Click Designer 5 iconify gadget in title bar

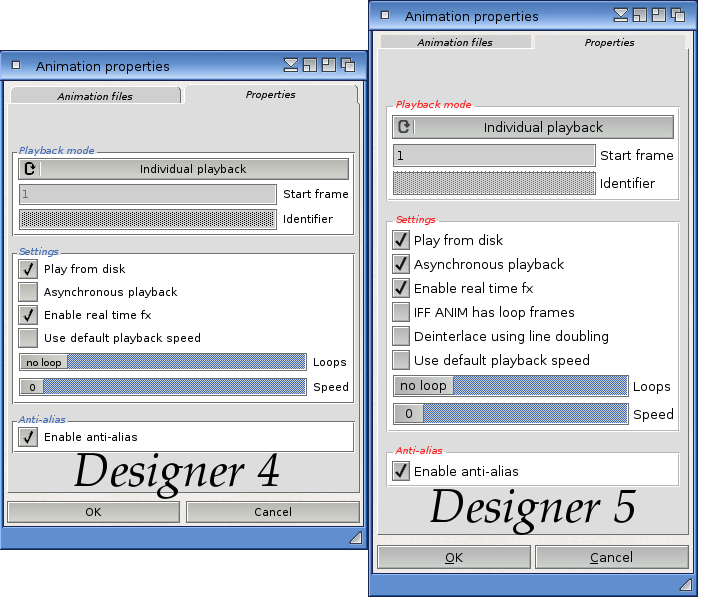[621, 15]
